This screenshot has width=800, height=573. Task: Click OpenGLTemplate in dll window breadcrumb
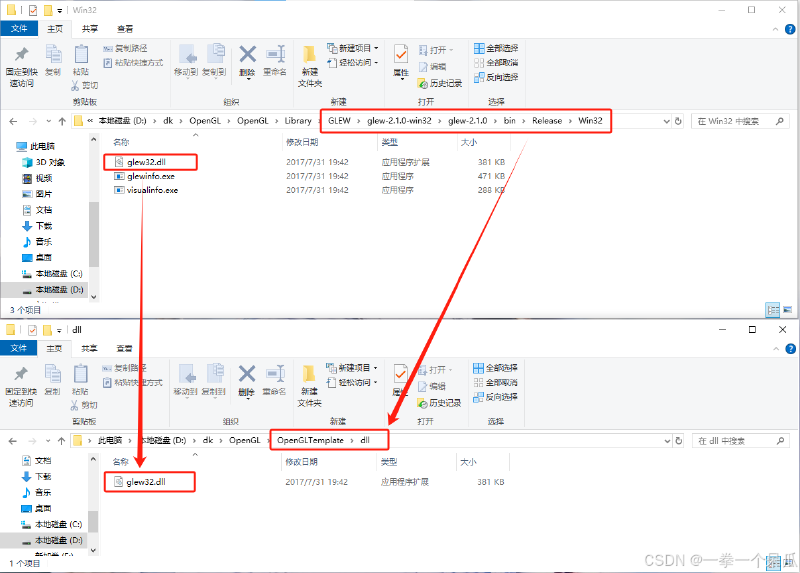pyautogui.click(x=310, y=440)
